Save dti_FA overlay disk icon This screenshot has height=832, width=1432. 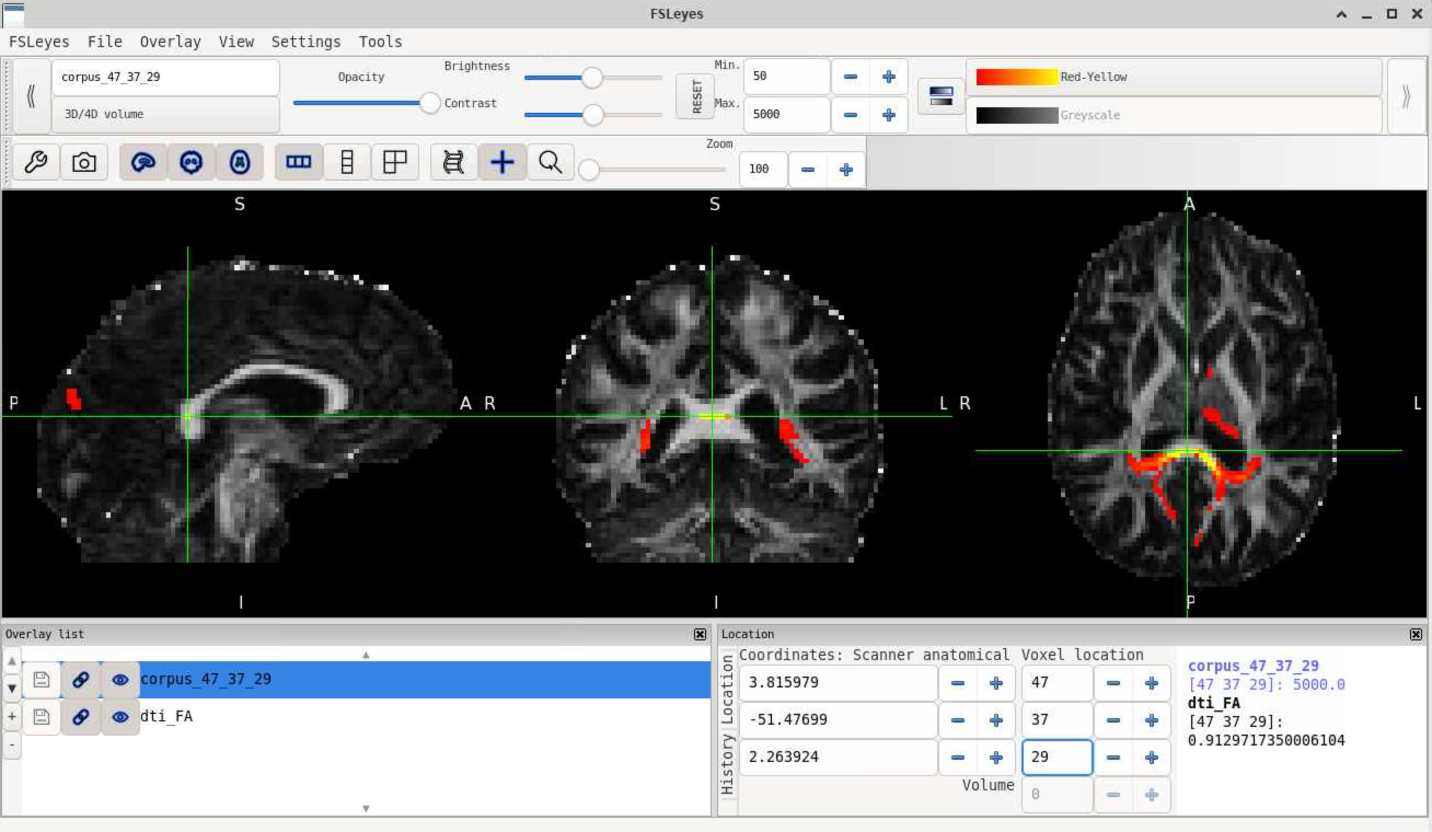tap(41, 717)
